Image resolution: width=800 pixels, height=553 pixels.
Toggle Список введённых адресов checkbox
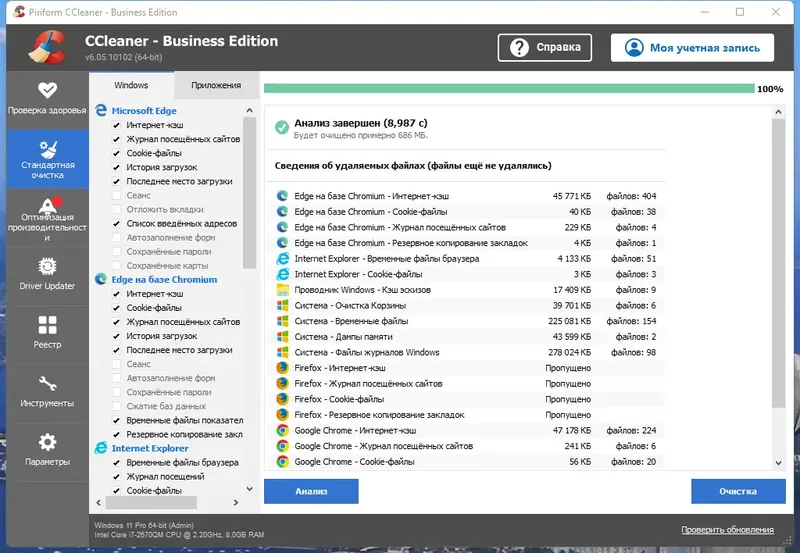click(116, 223)
